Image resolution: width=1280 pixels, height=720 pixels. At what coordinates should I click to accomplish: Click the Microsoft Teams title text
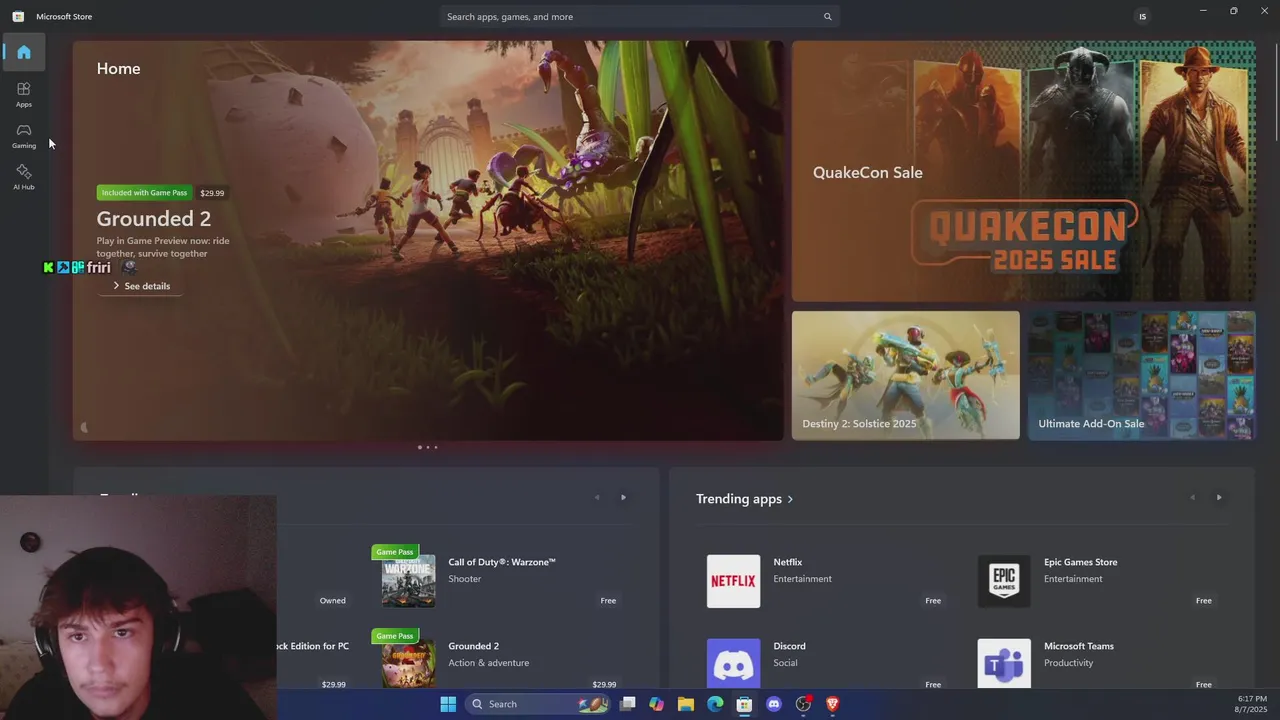(1079, 646)
